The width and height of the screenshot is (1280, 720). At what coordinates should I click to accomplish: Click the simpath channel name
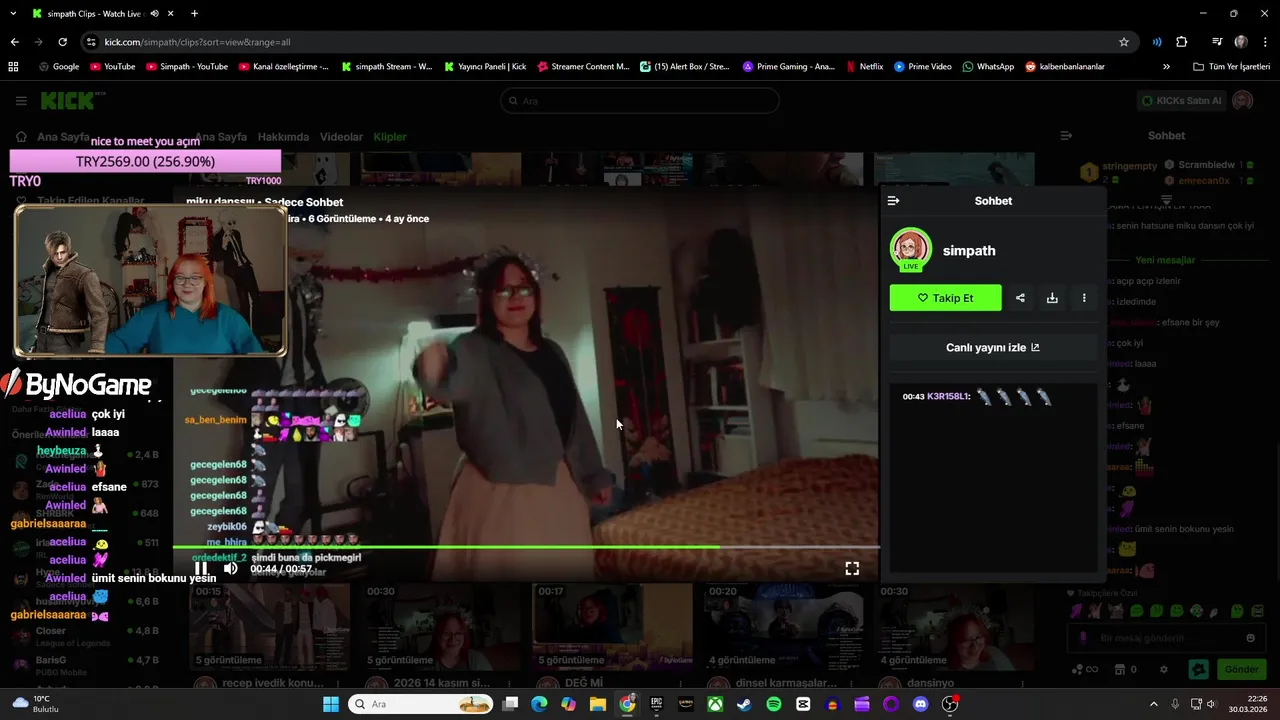969,251
